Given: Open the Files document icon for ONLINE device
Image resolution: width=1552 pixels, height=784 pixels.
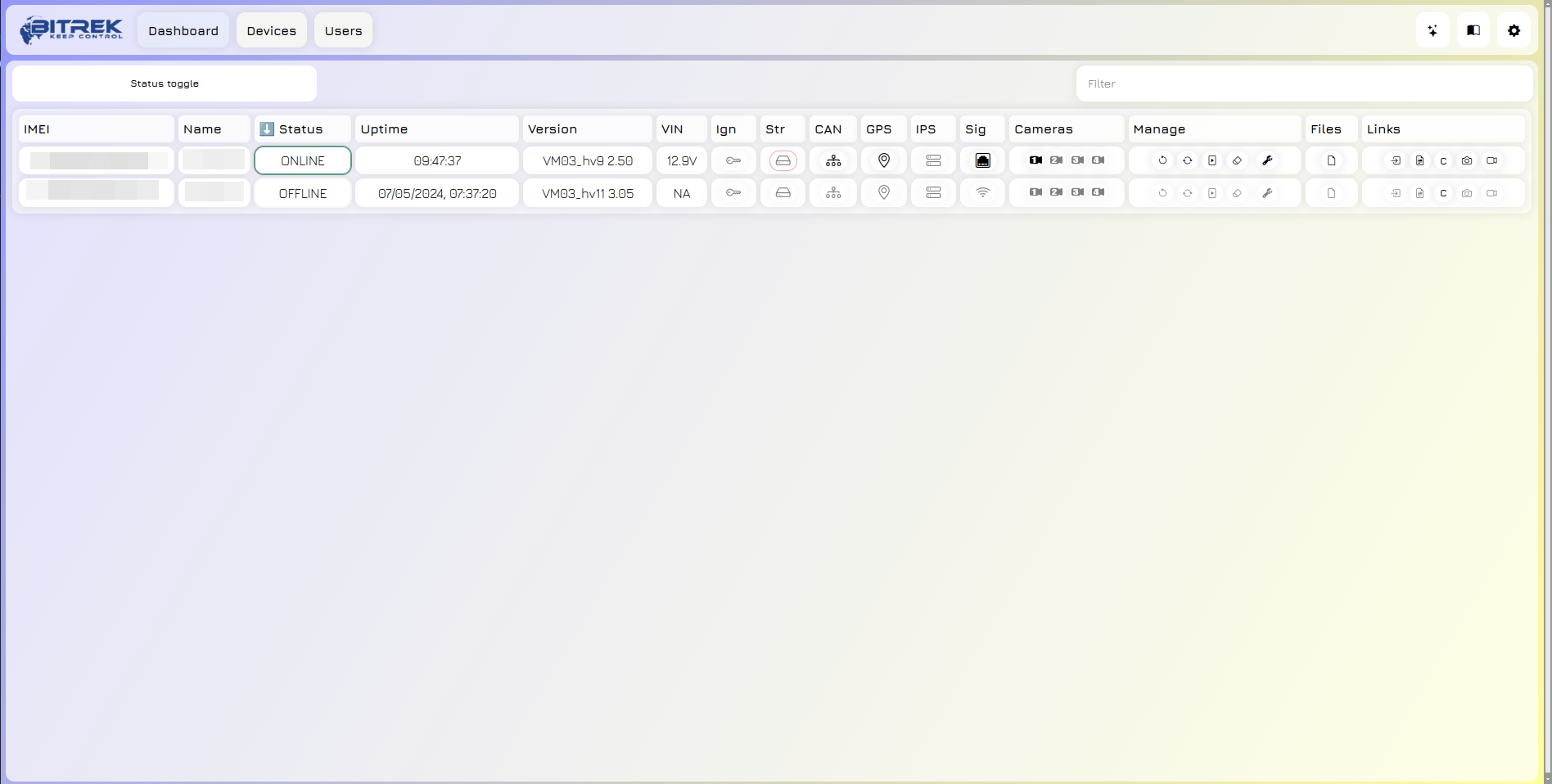Looking at the screenshot, I should 1331,160.
